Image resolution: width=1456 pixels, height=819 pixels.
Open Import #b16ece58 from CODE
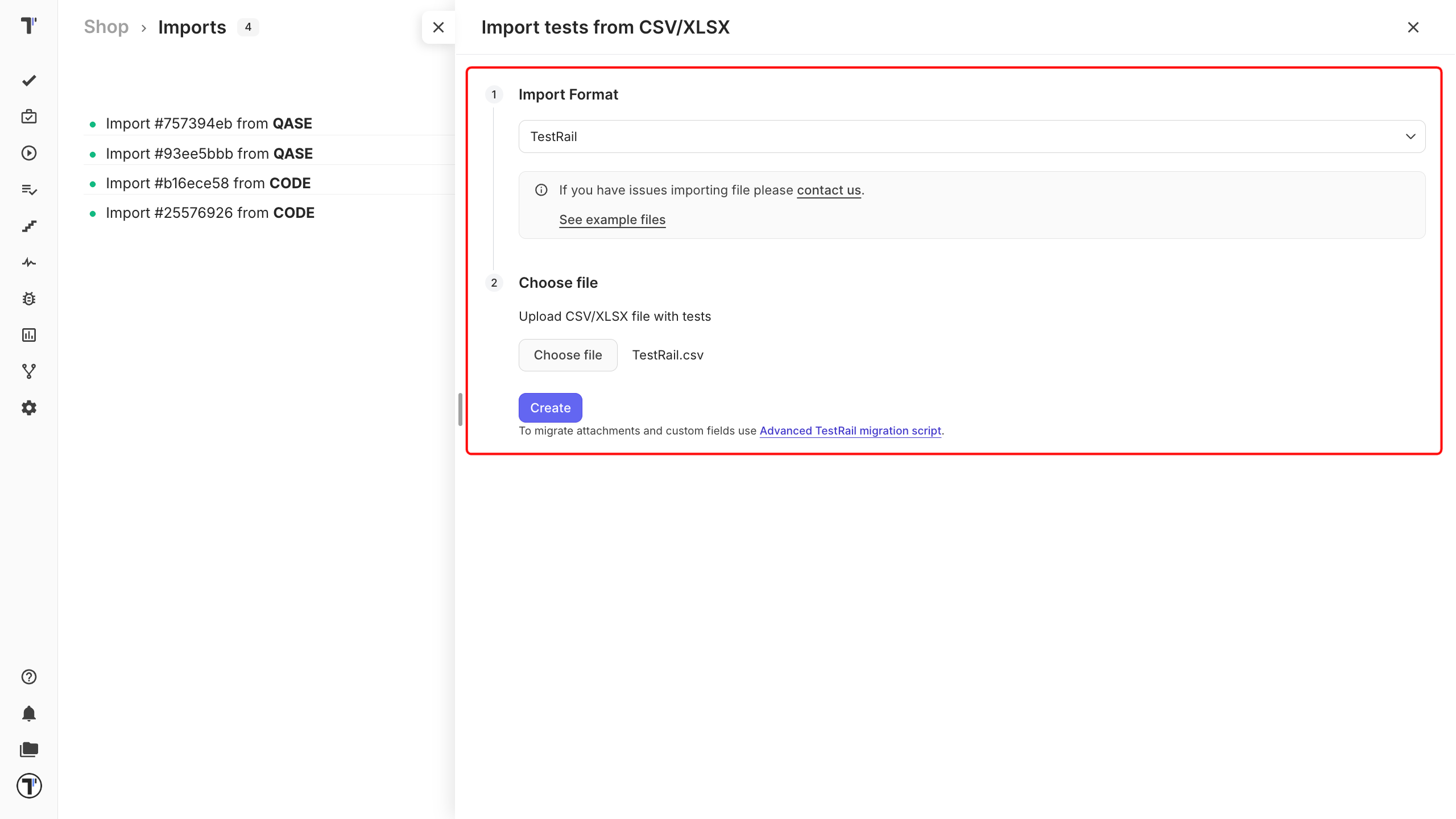[208, 183]
